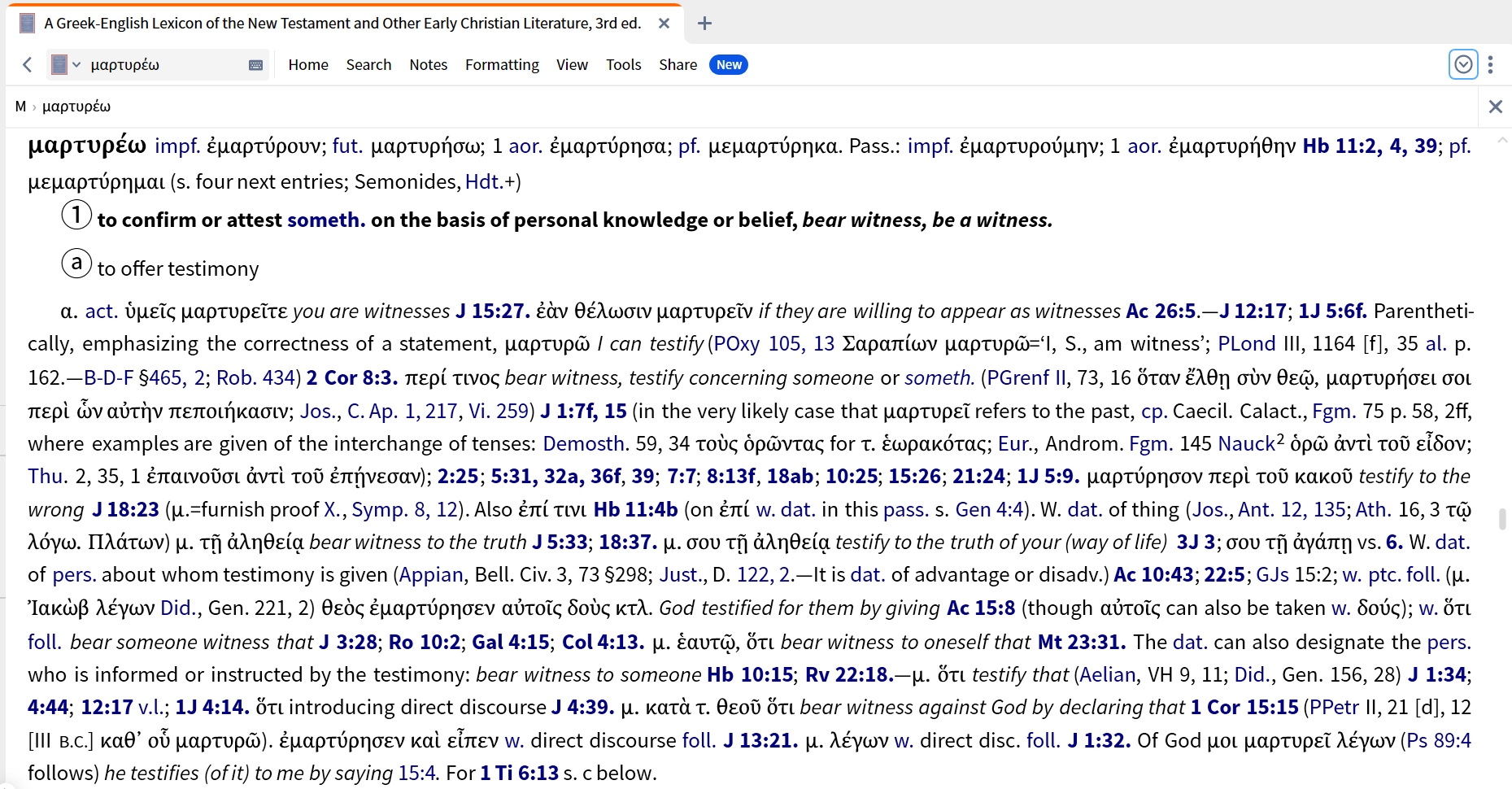Close the Greek-English Lexicon tab
1512x789 pixels.
click(664, 24)
